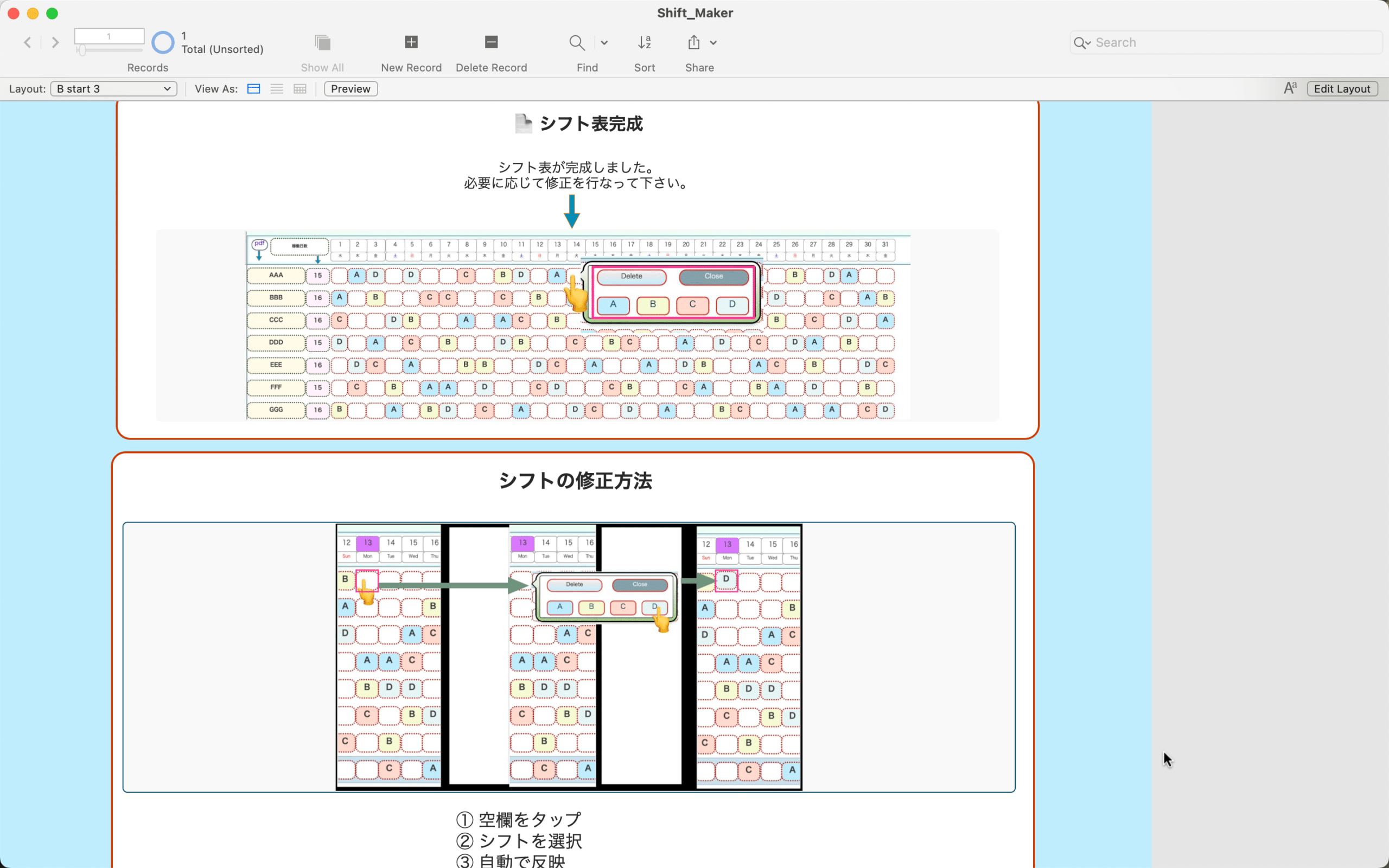Click the Shift_Maker window title
Image resolution: width=1389 pixels, height=868 pixels.
pyautogui.click(x=694, y=12)
